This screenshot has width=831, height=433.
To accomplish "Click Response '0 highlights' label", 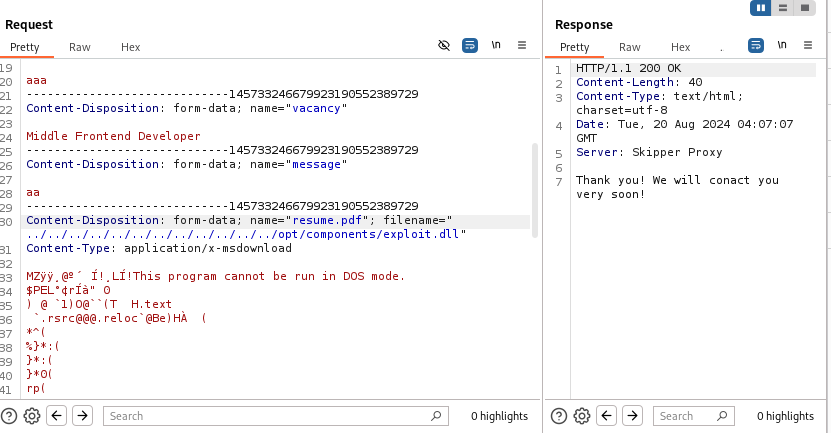I will pos(785,416).
